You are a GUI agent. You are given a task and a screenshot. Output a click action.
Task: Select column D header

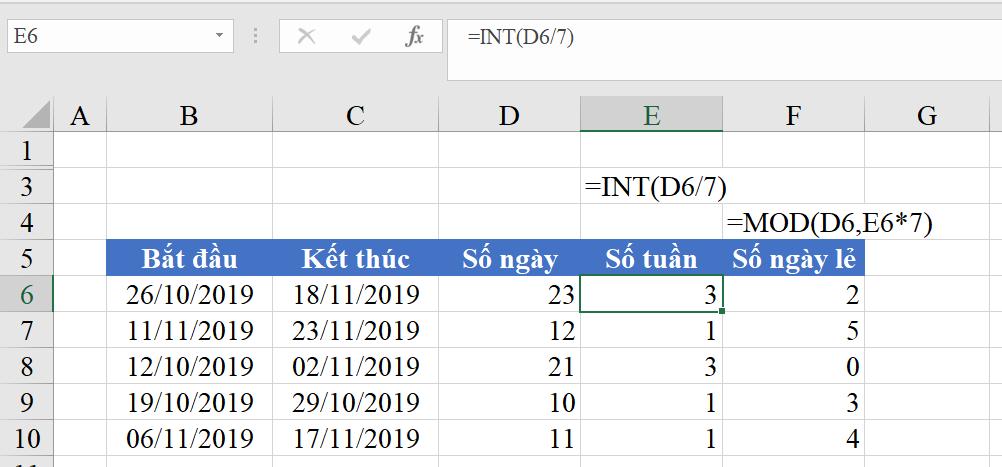(509, 116)
